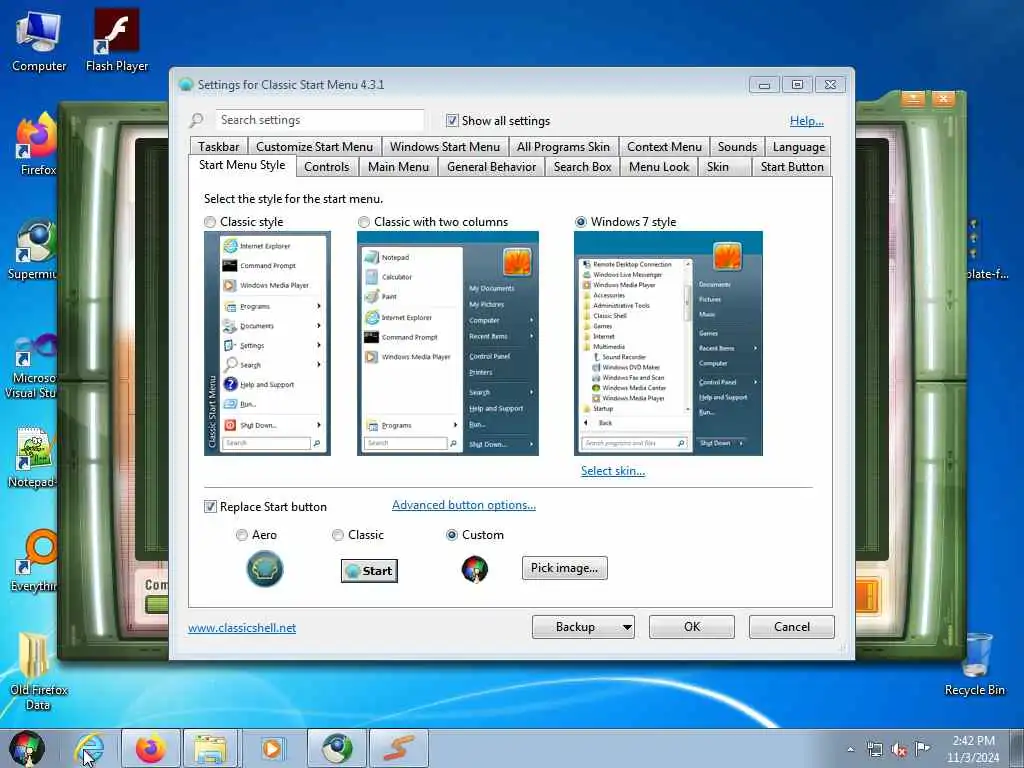
Task: Choose the Classic start button option
Action: coord(338,535)
